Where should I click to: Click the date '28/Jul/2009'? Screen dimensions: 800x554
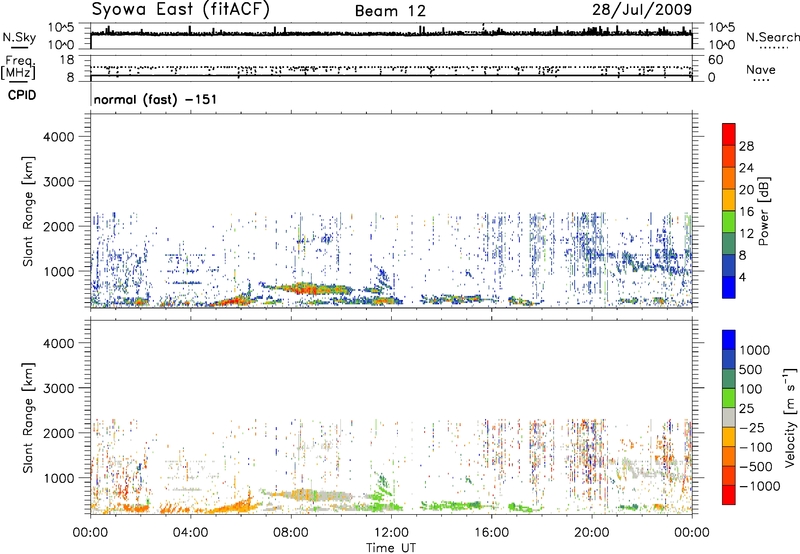click(642, 10)
